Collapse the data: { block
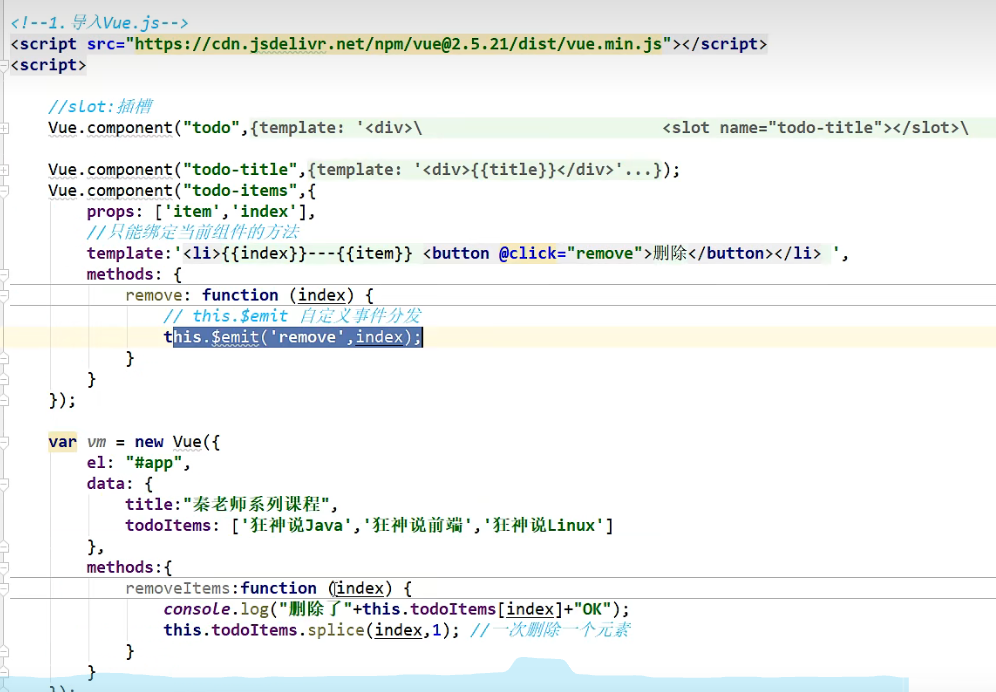 tap(4, 484)
